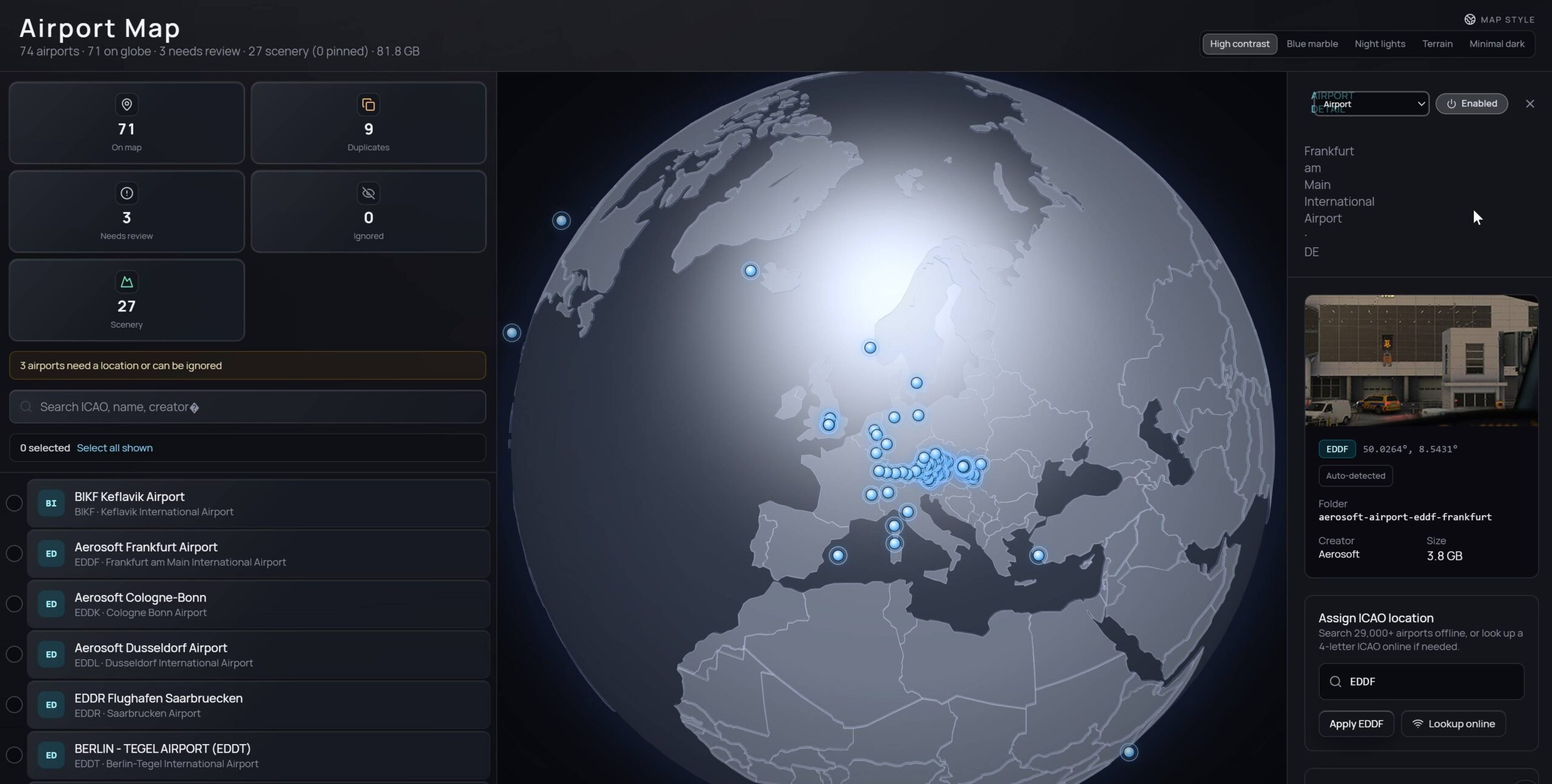
Task: Select the Terrain map style
Action: point(1437,44)
